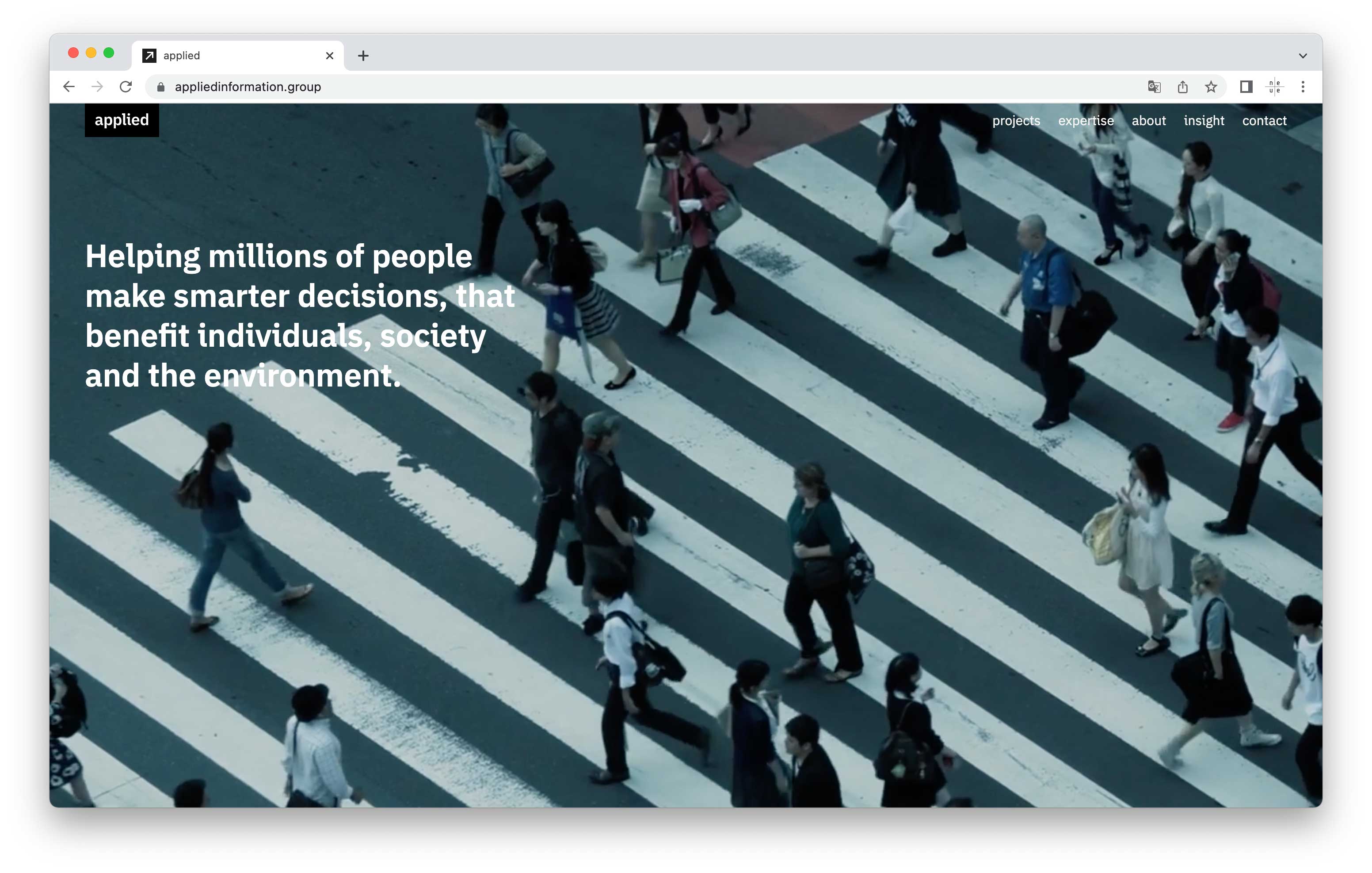This screenshot has width=1372, height=873.
Task: Click the browser forward arrow
Action: coord(97,87)
